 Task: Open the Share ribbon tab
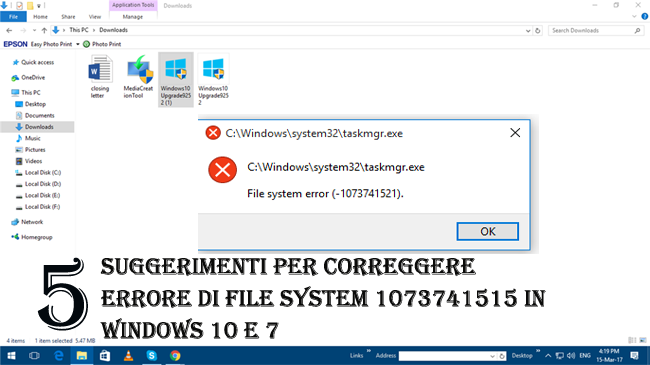coord(68,17)
